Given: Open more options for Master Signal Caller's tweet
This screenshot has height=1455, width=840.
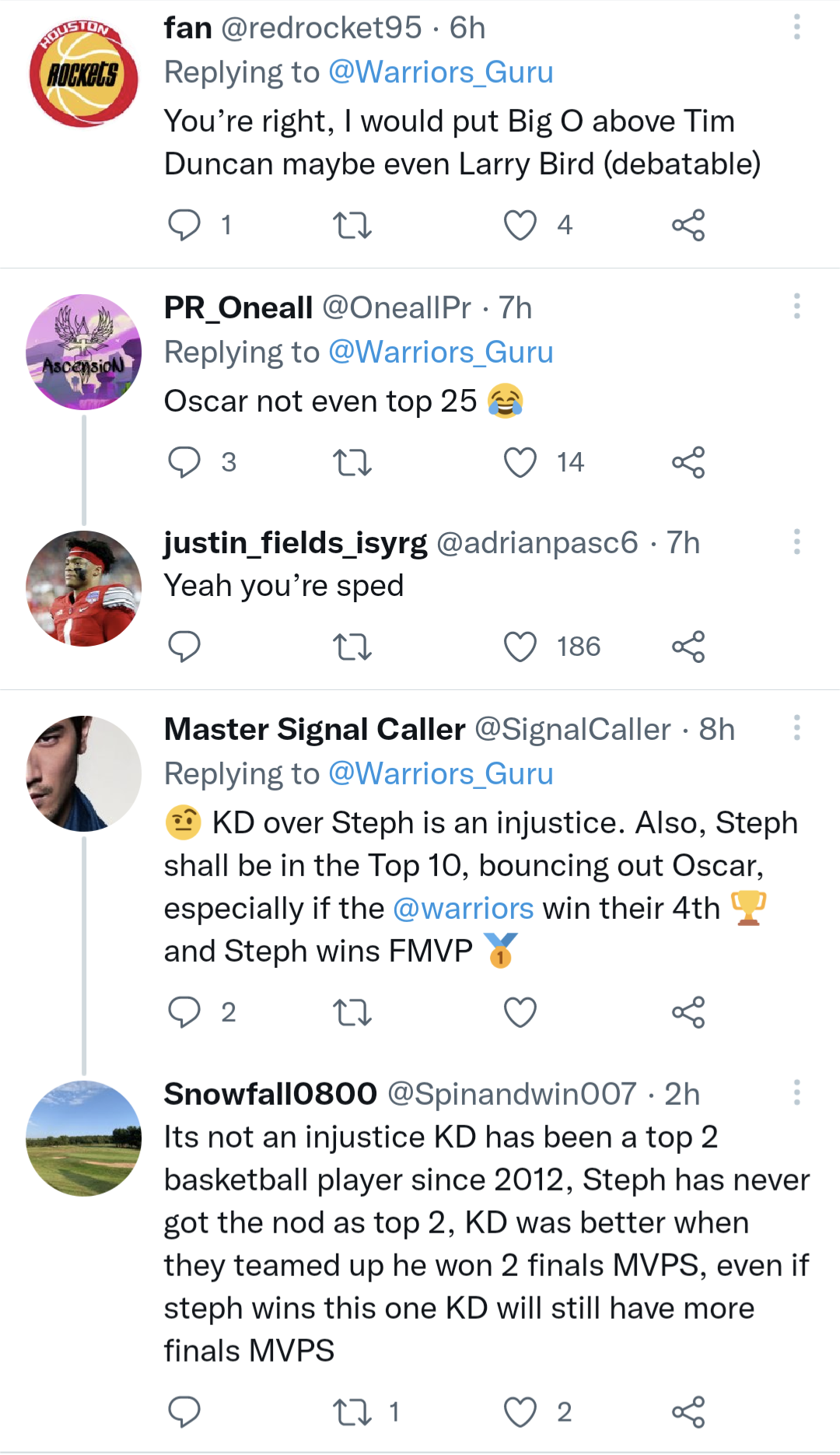Looking at the screenshot, I should (x=796, y=728).
